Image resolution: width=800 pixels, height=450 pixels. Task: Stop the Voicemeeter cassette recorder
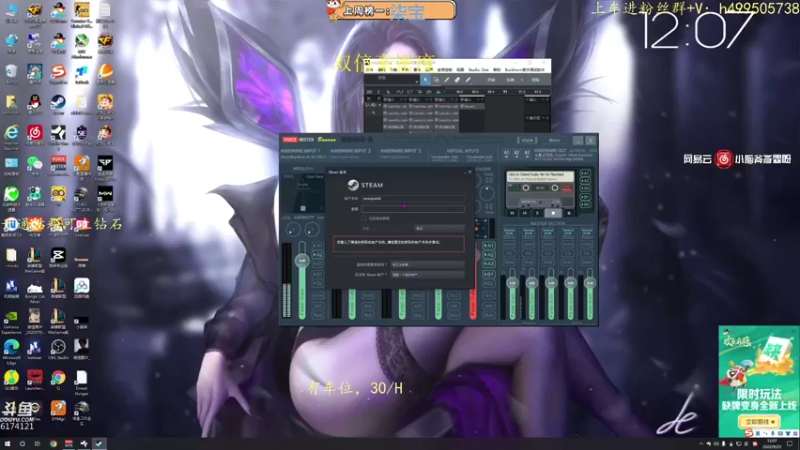553,213
